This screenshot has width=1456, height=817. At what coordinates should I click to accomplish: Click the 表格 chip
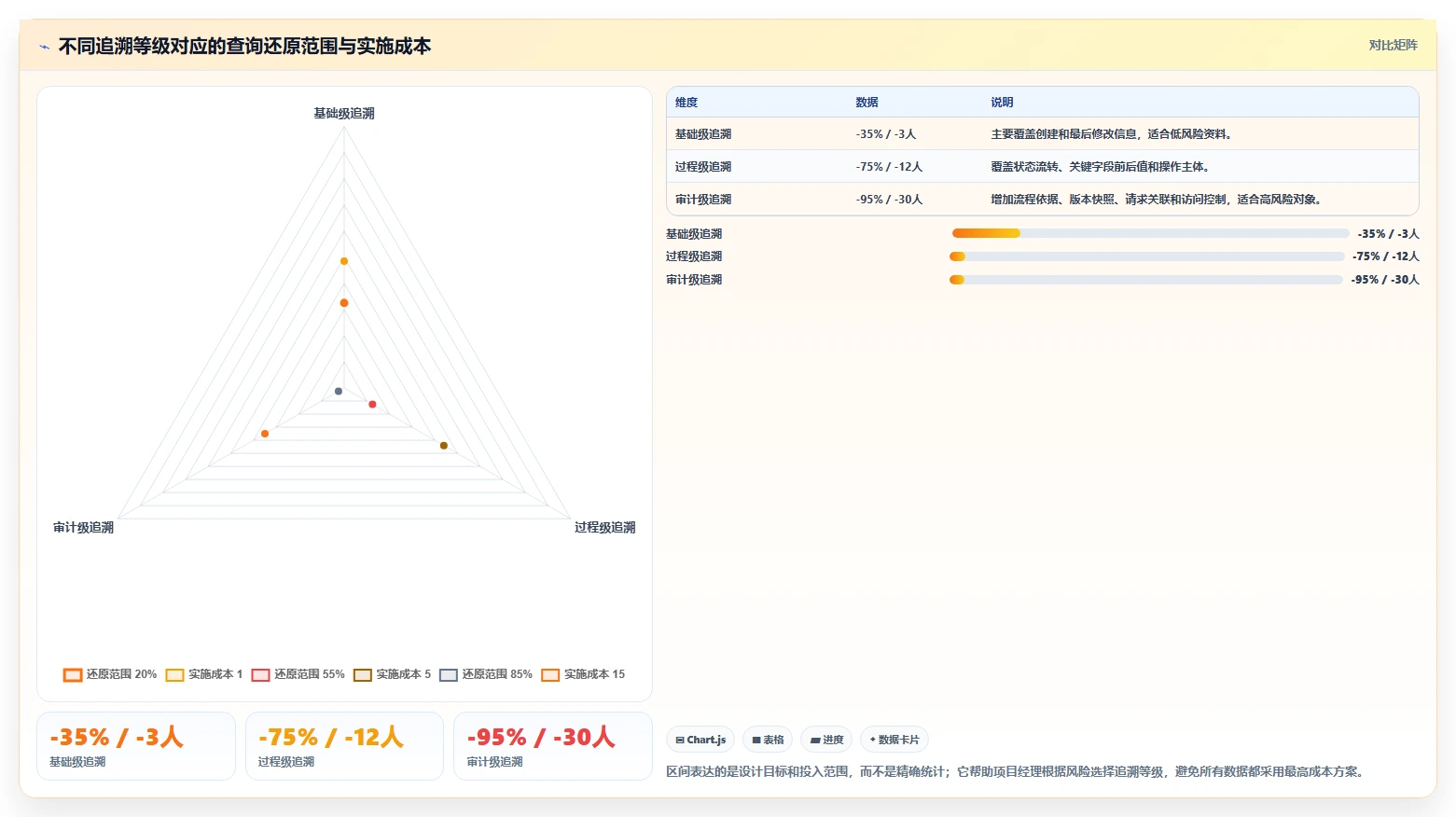[768, 740]
